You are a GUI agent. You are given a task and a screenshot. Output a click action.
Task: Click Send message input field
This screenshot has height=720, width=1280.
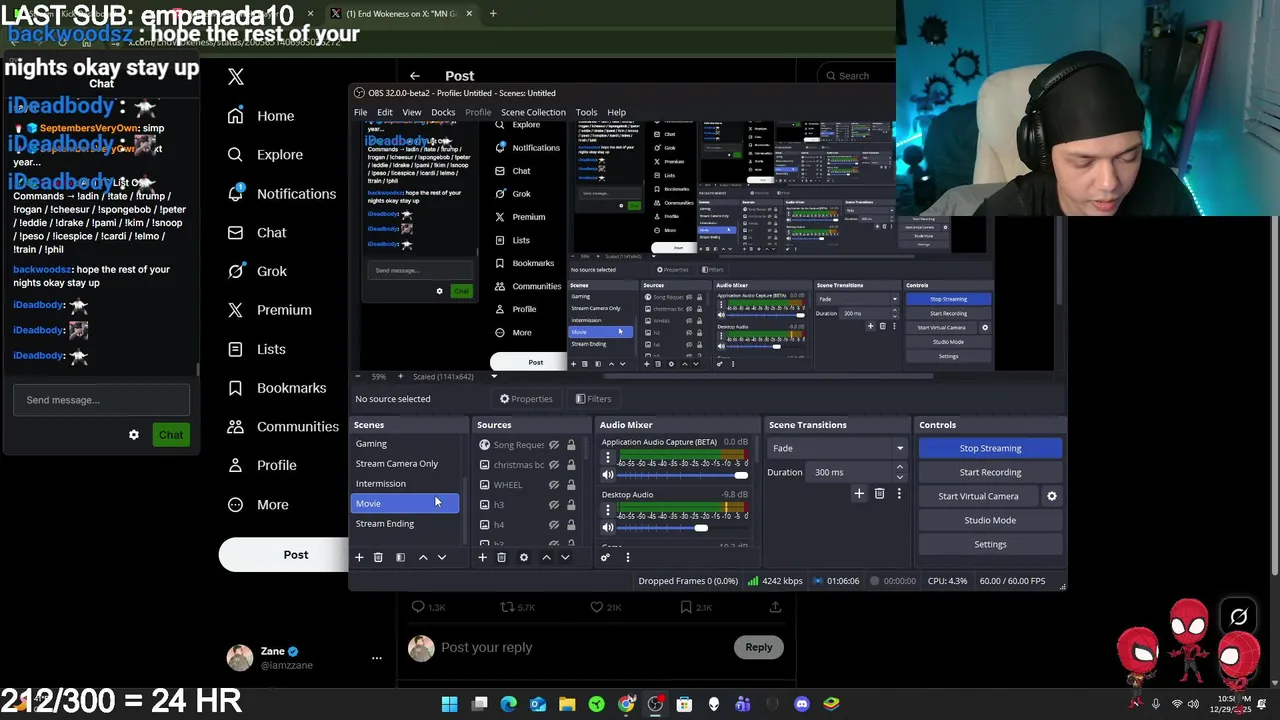[101, 400]
